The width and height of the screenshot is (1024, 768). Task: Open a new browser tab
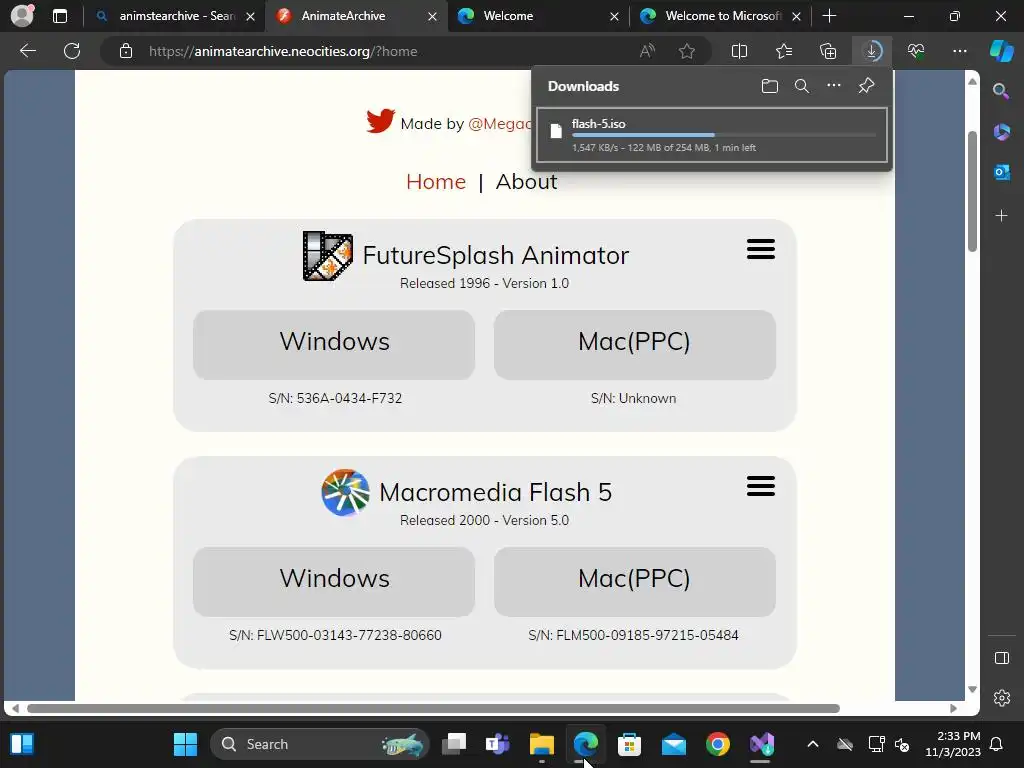(x=829, y=16)
